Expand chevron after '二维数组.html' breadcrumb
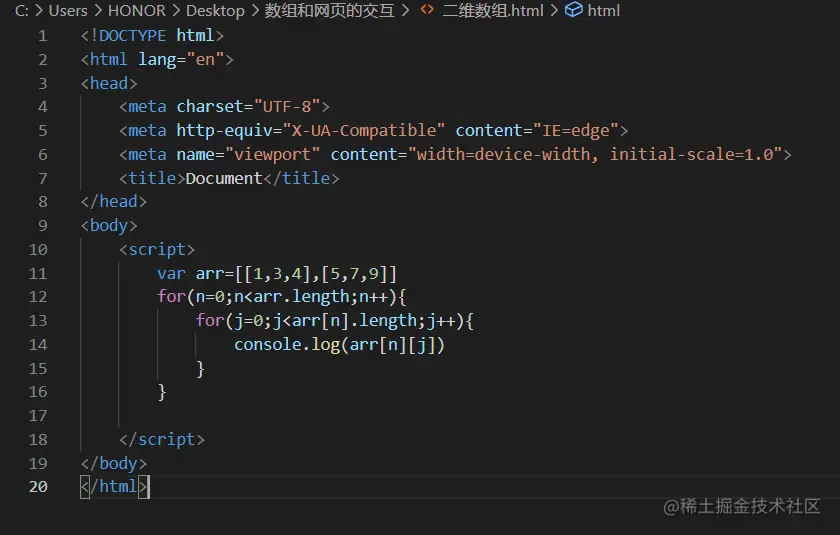Viewport: 840px width, 535px height. (554, 10)
